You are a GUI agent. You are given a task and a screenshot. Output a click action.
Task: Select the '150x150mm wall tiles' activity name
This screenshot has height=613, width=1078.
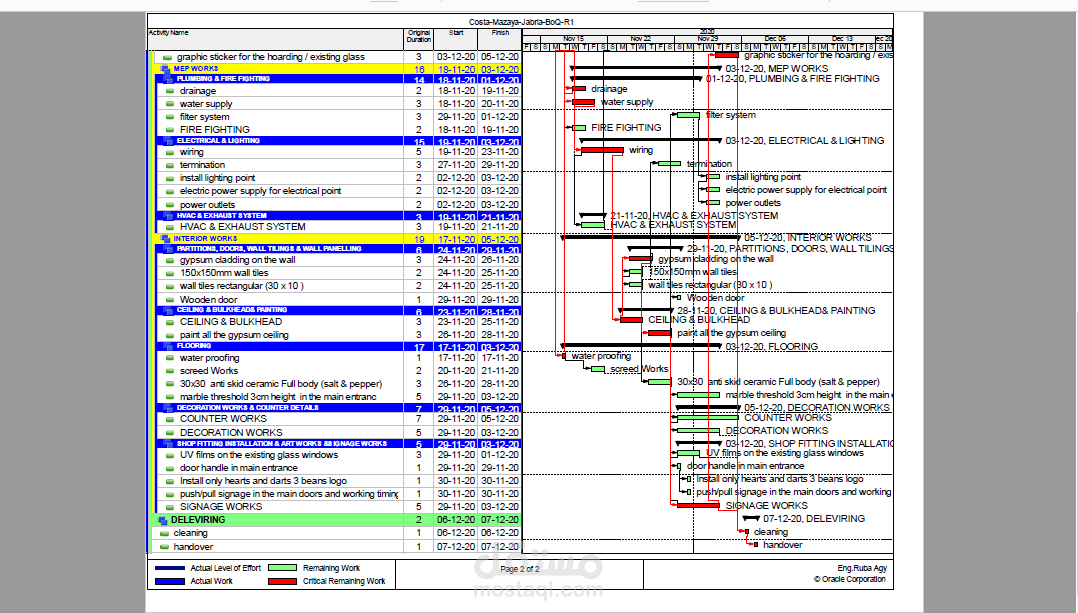point(224,273)
